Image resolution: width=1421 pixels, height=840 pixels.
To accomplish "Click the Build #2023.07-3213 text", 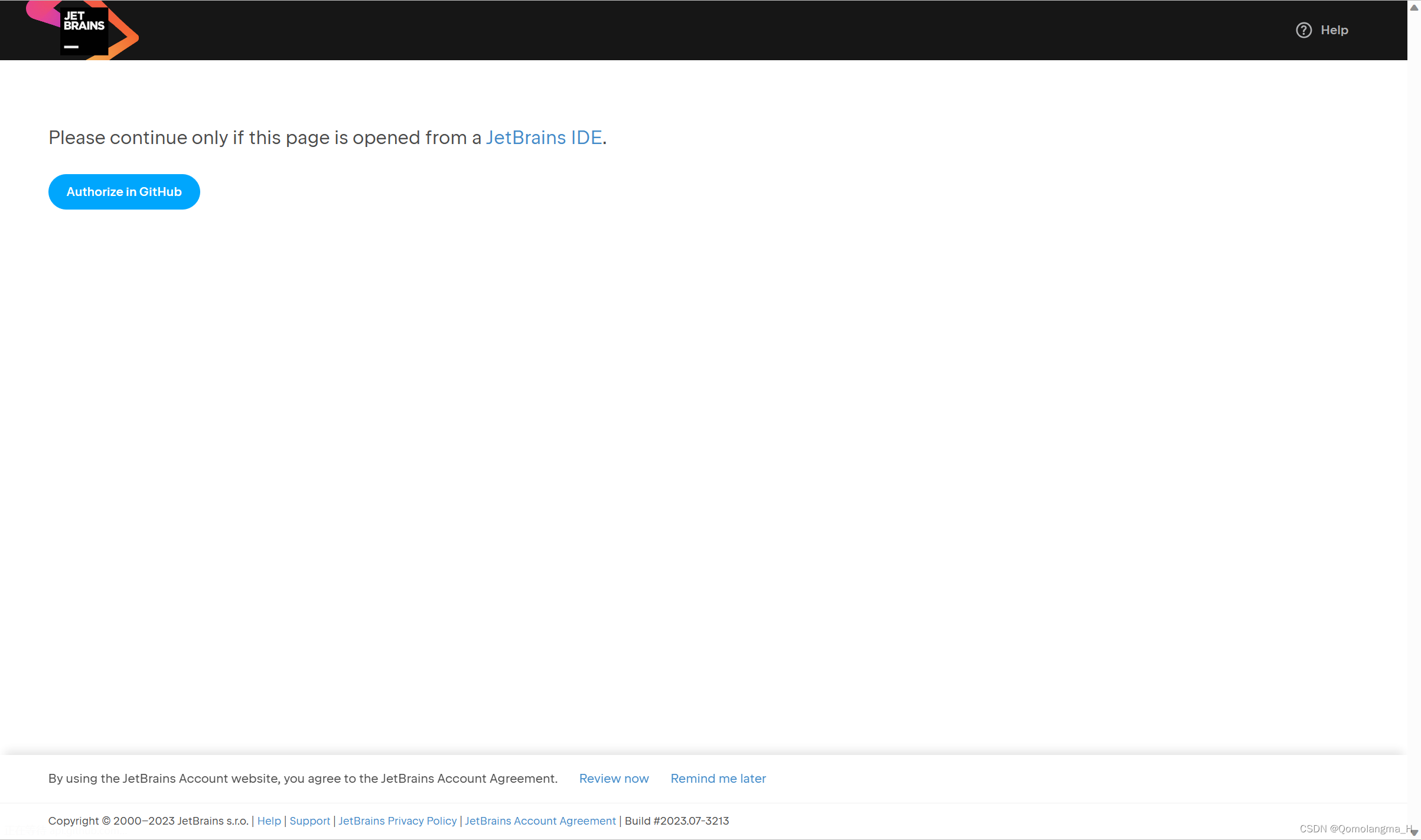I will (x=677, y=821).
